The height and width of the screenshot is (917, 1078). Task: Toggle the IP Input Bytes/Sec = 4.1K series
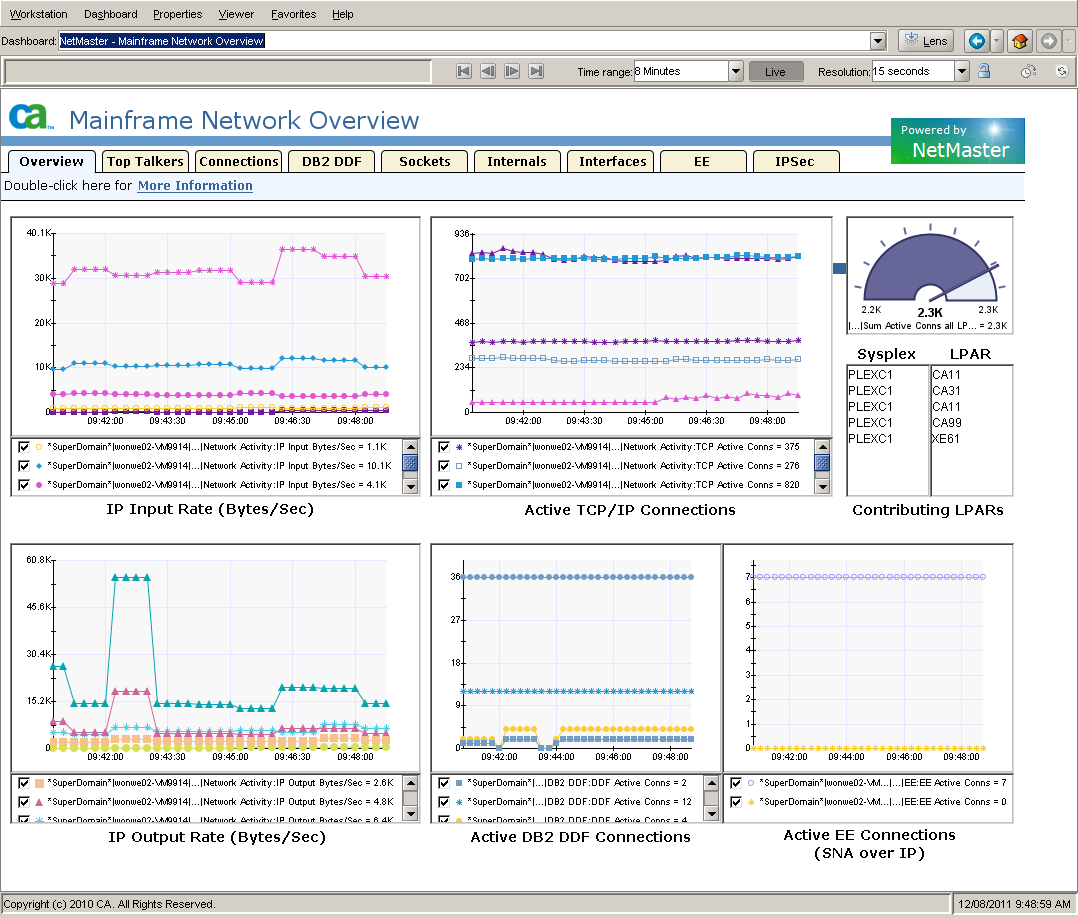point(24,485)
